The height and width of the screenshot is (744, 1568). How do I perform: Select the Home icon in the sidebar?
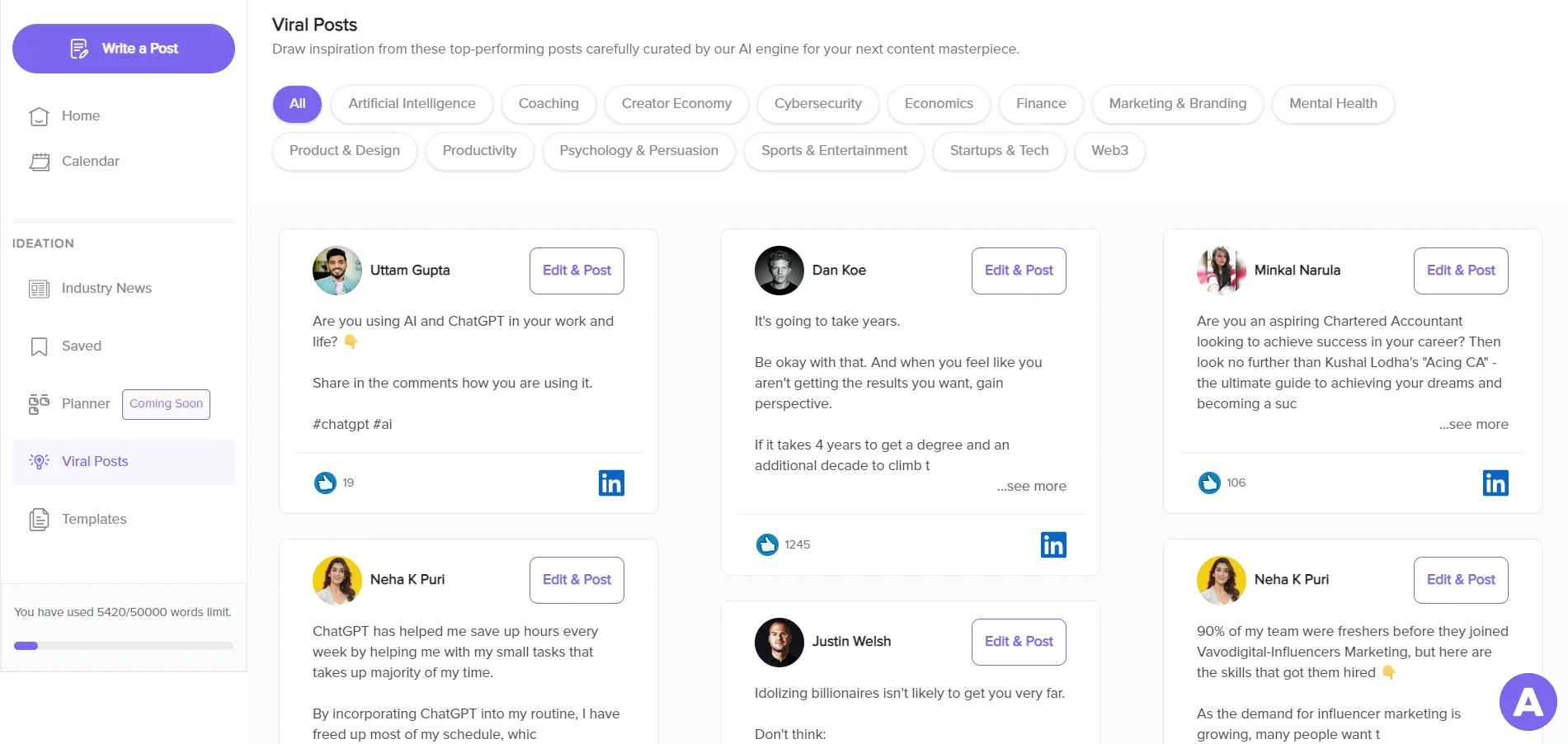[x=39, y=116]
